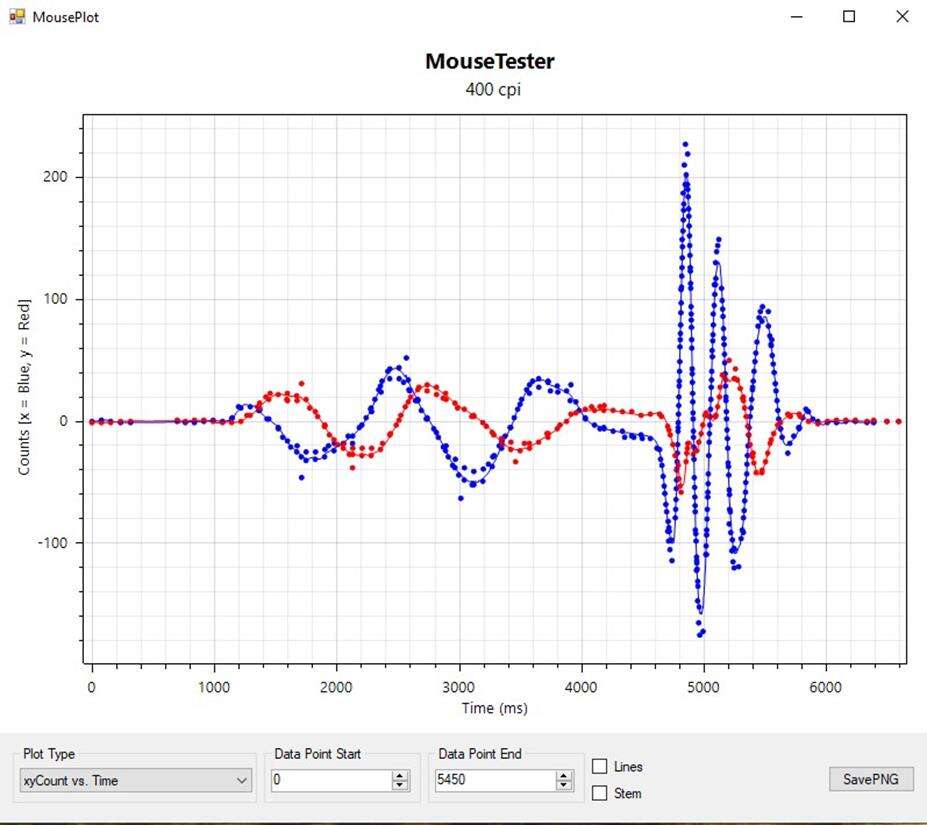Click the SavePNG button
The width and height of the screenshot is (927, 825).
870,778
